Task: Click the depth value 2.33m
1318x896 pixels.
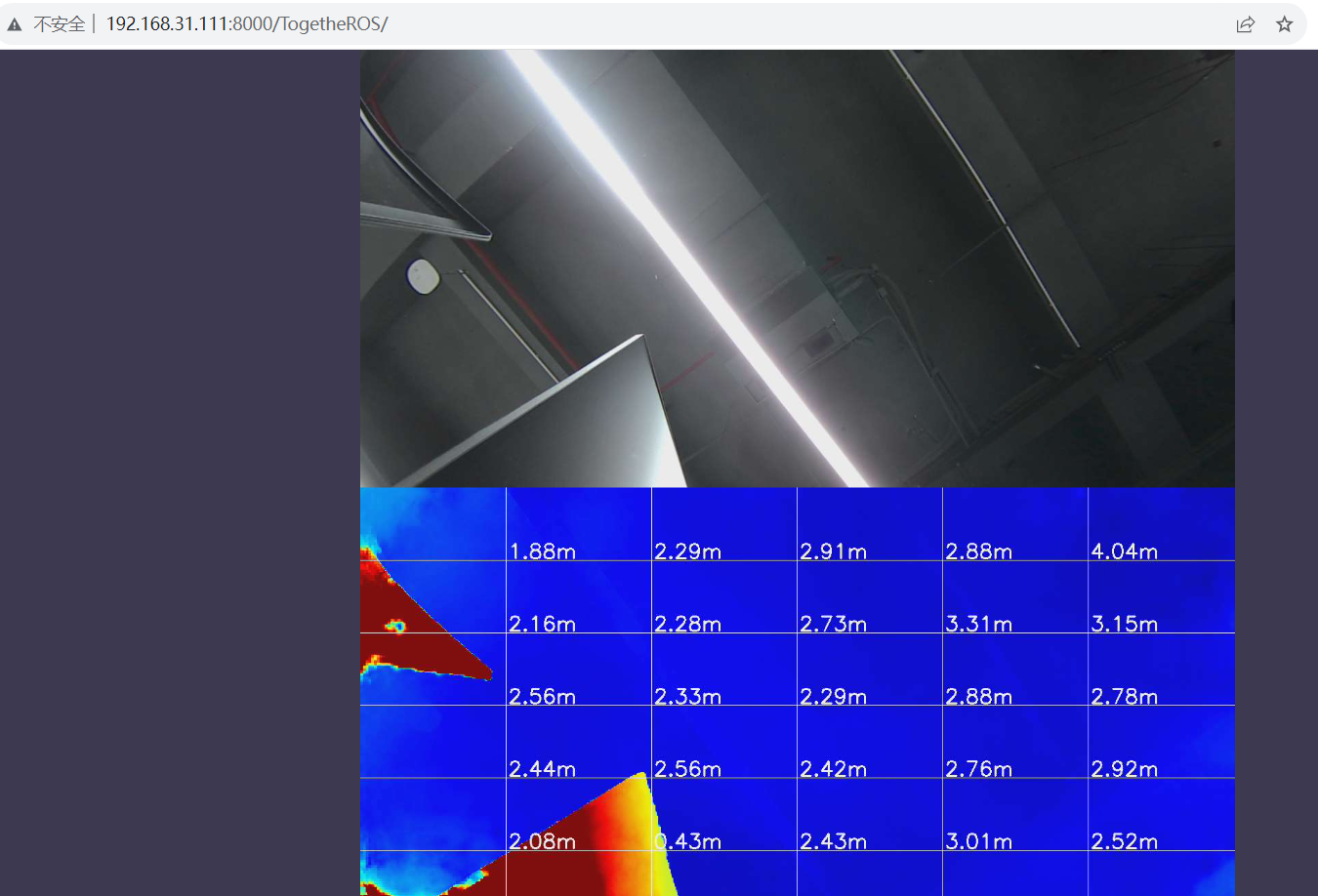Action: tap(688, 696)
